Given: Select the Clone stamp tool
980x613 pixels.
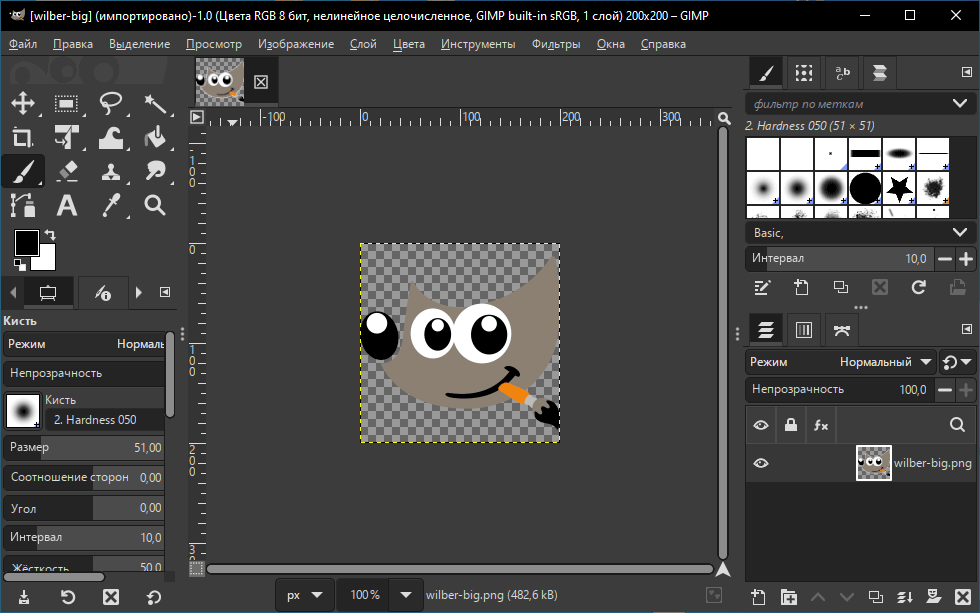Looking at the screenshot, I should (111, 171).
